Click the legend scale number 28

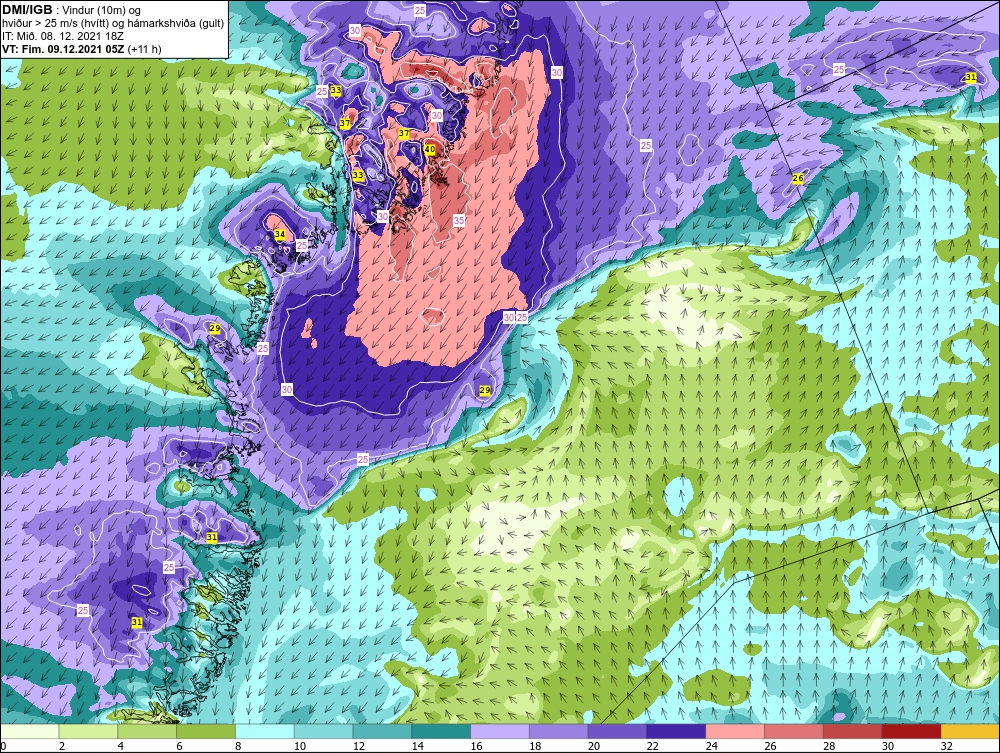pos(828,745)
